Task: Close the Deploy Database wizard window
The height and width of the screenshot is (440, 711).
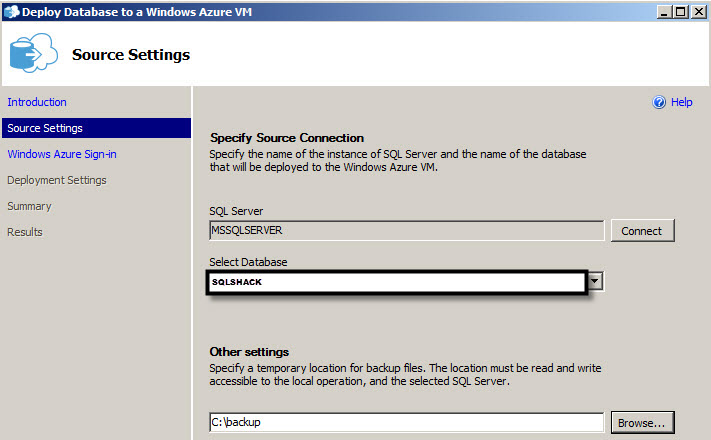Action: point(699,11)
